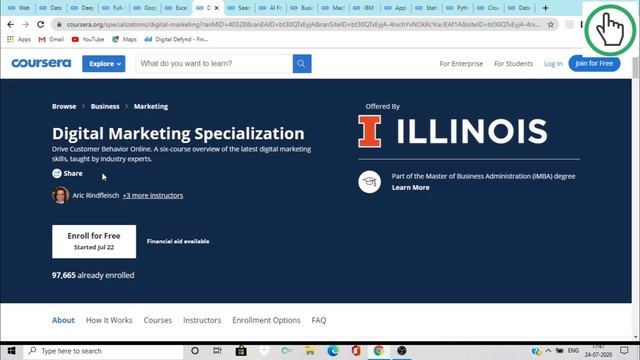Open the Apps bookmarks shortcut
The width and height of the screenshot is (640, 360).
pos(19,39)
